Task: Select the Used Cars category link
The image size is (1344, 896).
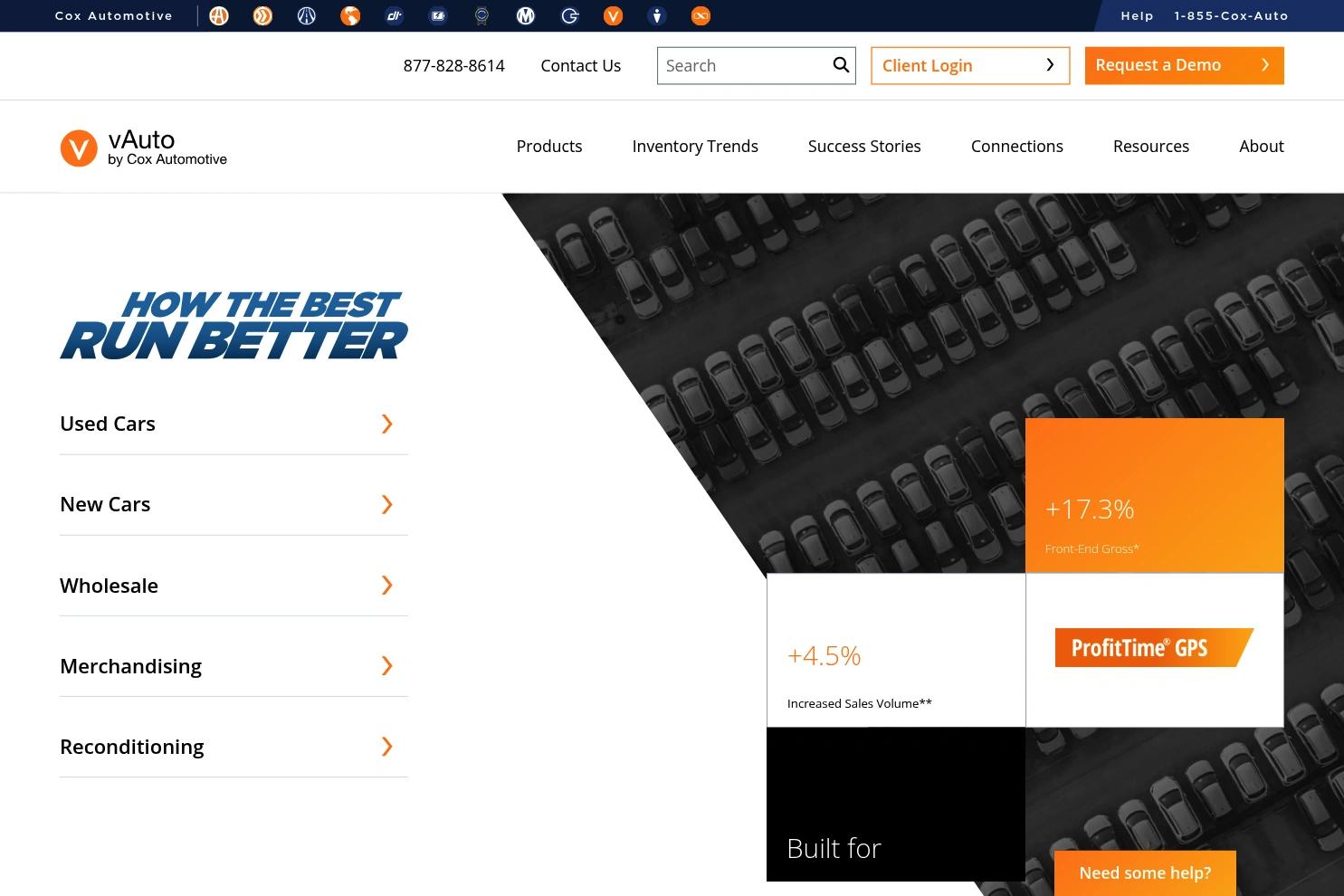Action: pos(108,424)
